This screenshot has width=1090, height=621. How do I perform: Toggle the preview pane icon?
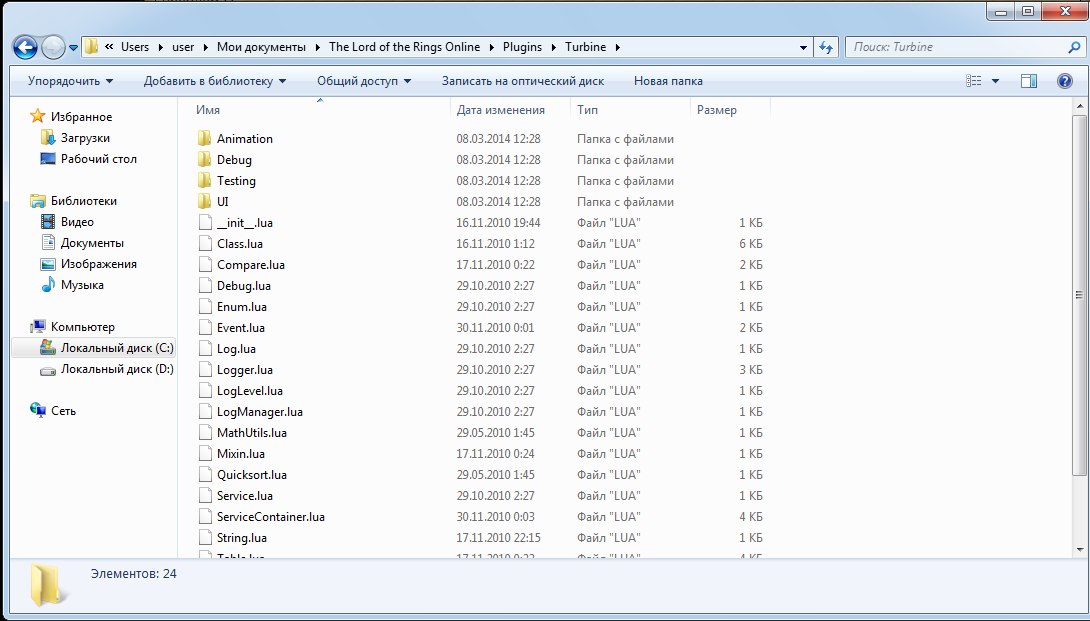pyautogui.click(x=1029, y=81)
